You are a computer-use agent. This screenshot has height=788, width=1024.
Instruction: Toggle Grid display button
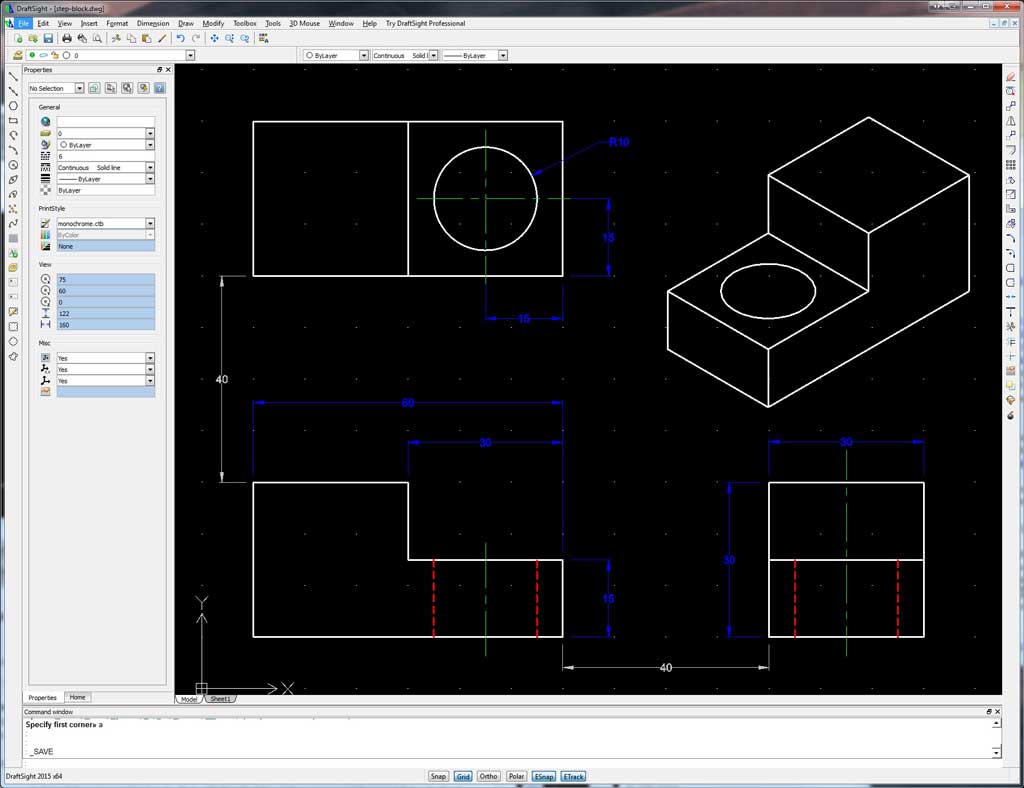click(x=463, y=776)
